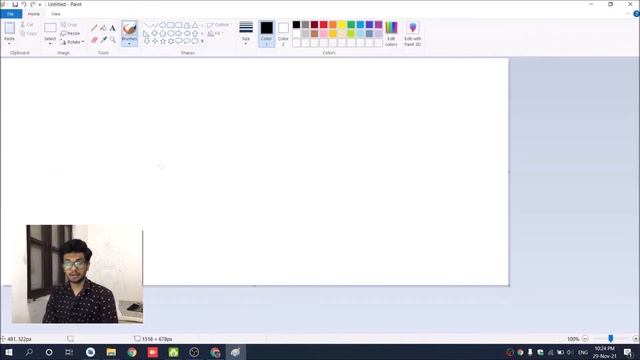Open the File menu
Screen dimensions: 640x360
11,14
